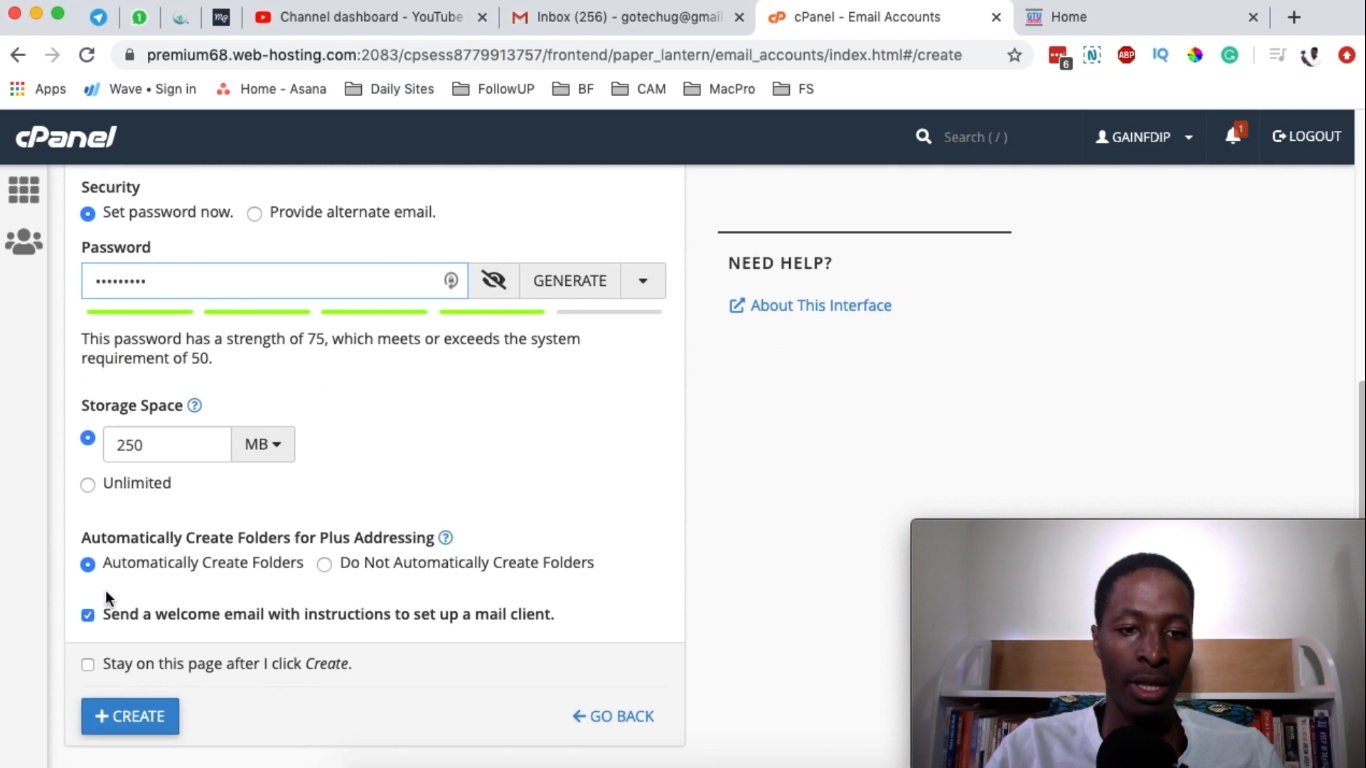Viewport: 1366px width, 768px height.
Task: Open the notifications bell icon
Action: tap(1233, 136)
